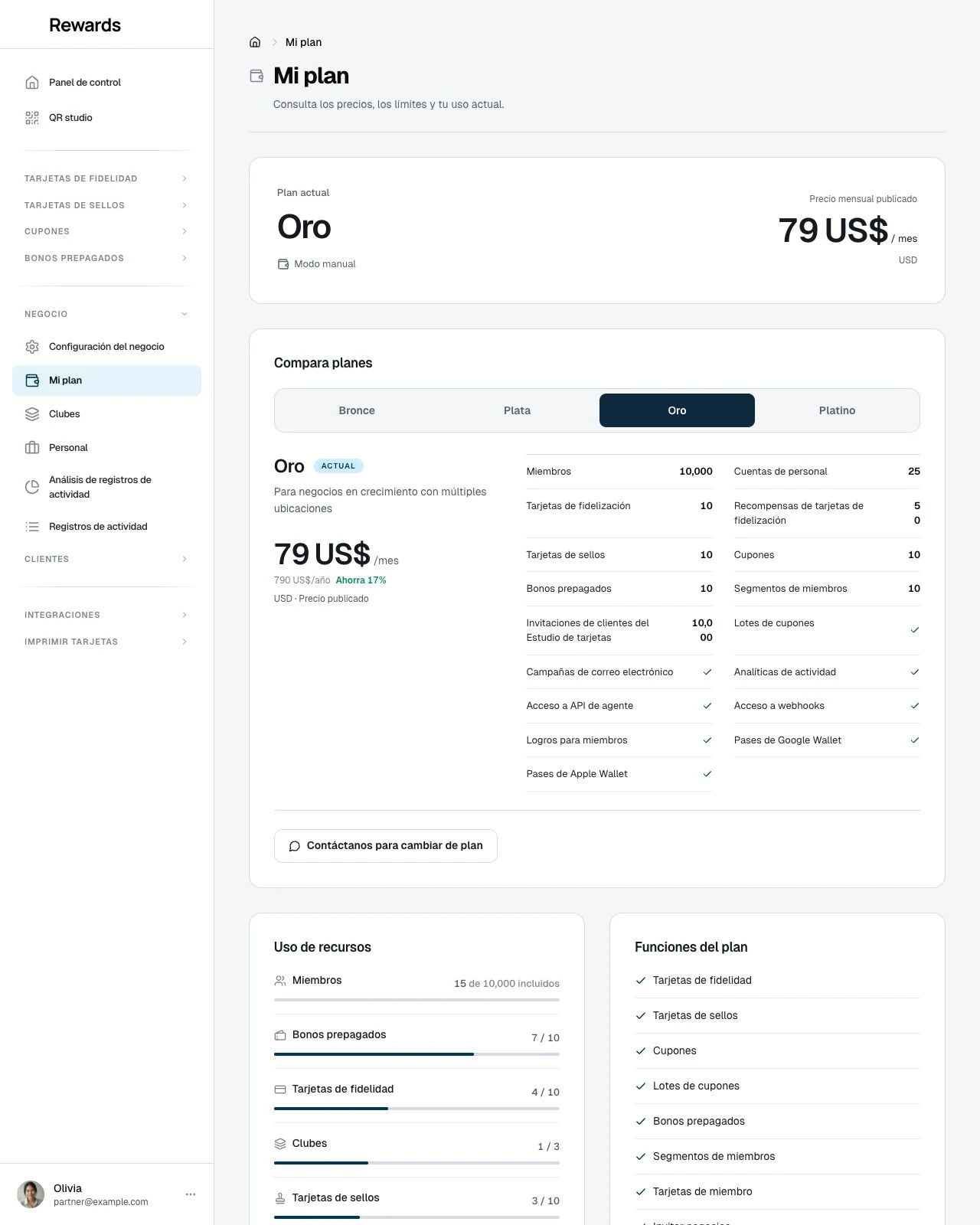Click the home icon in breadcrumb
The width and height of the screenshot is (980, 1225).
pyautogui.click(x=255, y=42)
